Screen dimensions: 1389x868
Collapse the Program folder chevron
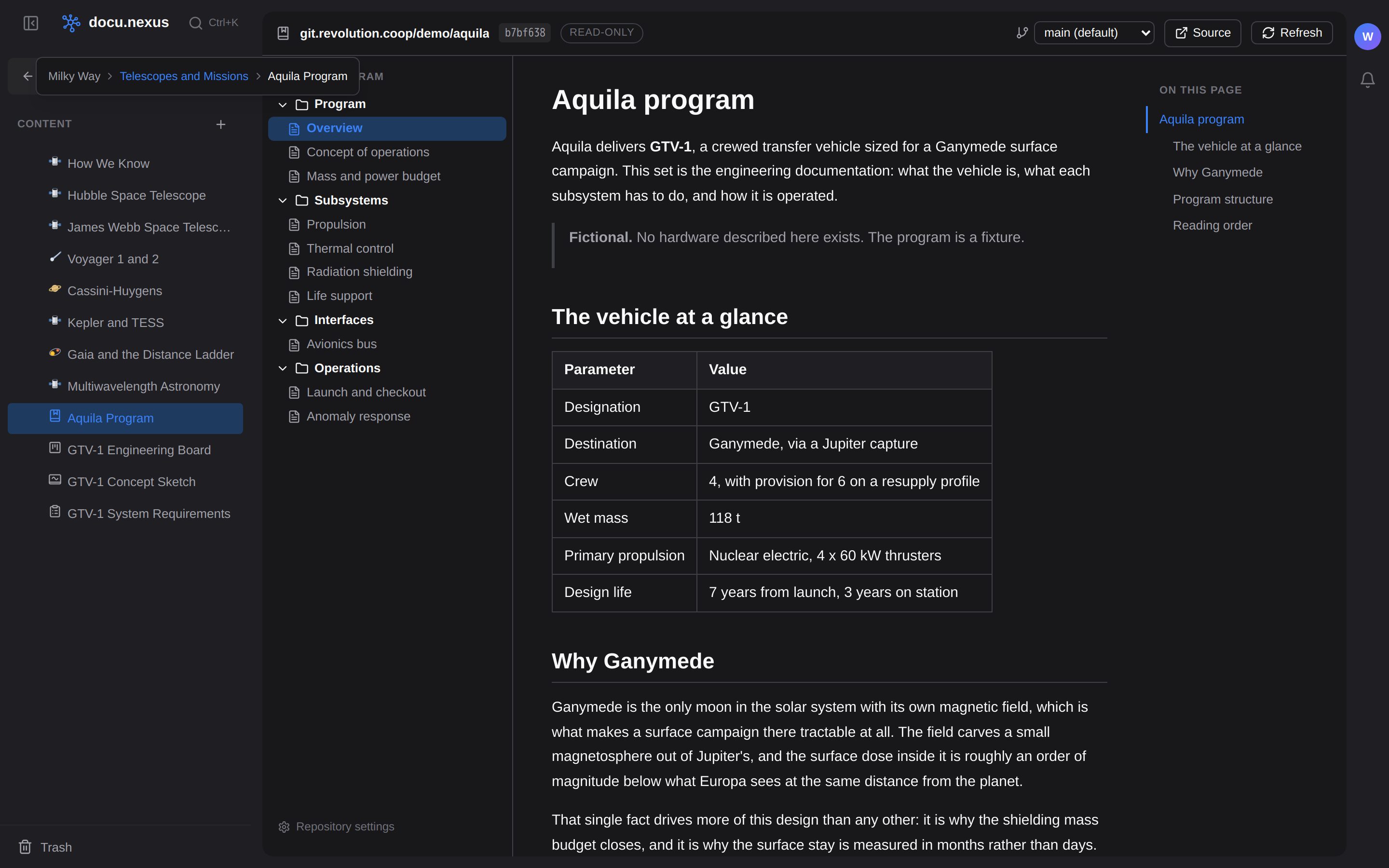283,105
